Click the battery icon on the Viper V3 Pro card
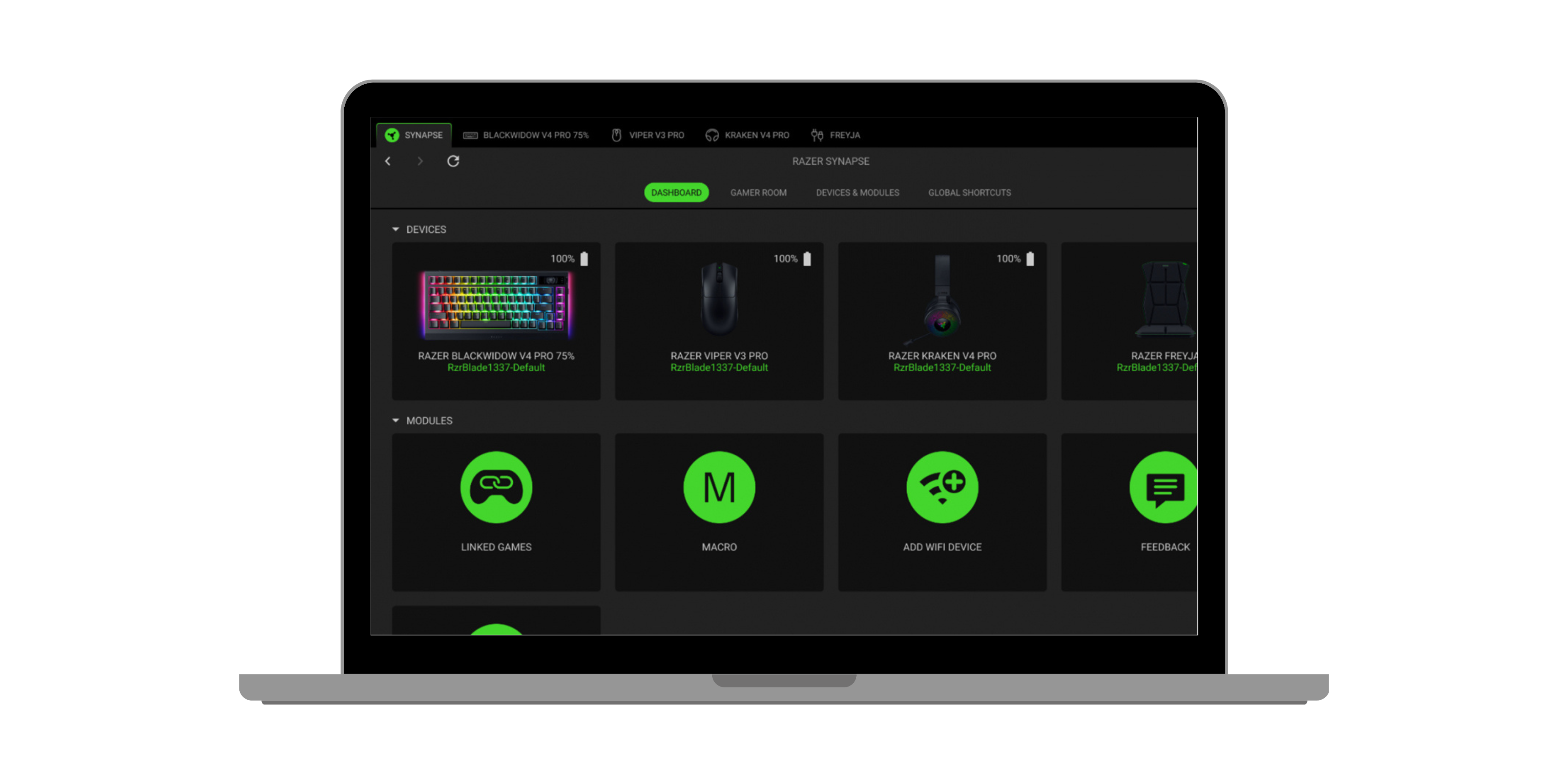 coord(807,258)
